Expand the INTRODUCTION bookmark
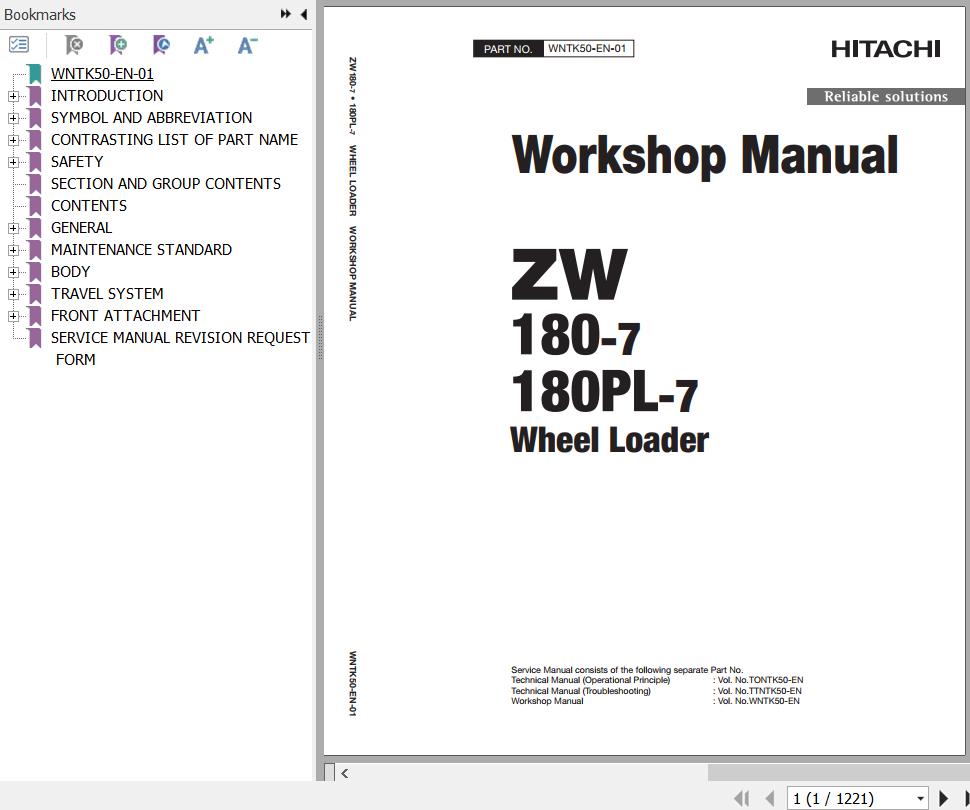970x810 pixels. (x=13, y=96)
